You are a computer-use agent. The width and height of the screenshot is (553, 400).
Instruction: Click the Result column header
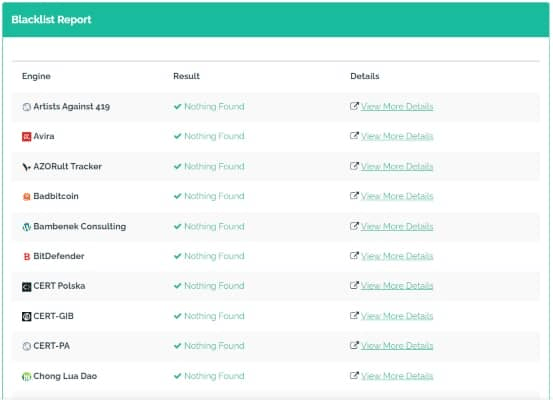point(186,76)
